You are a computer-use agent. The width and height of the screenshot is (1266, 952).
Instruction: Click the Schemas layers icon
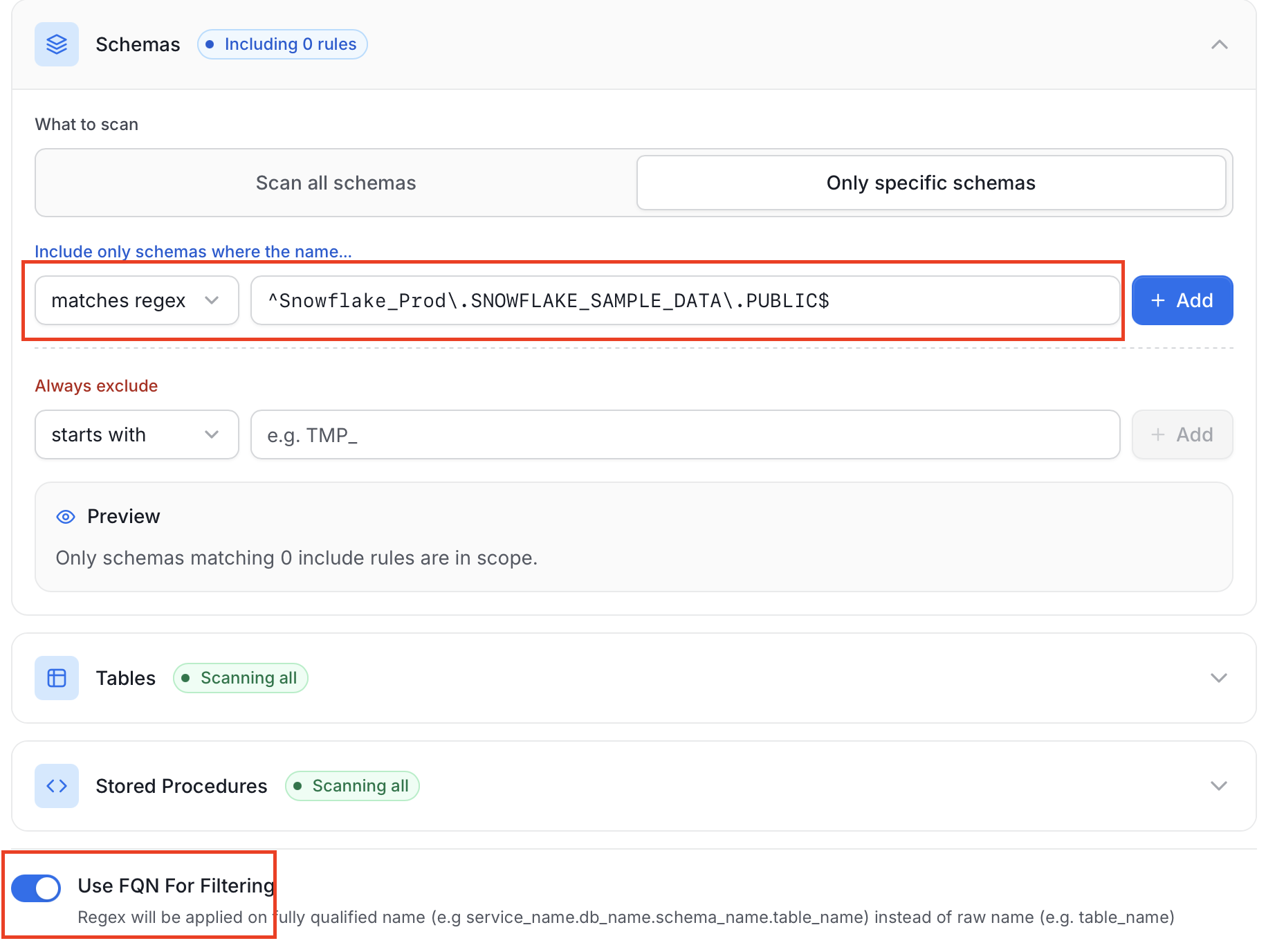point(57,44)
